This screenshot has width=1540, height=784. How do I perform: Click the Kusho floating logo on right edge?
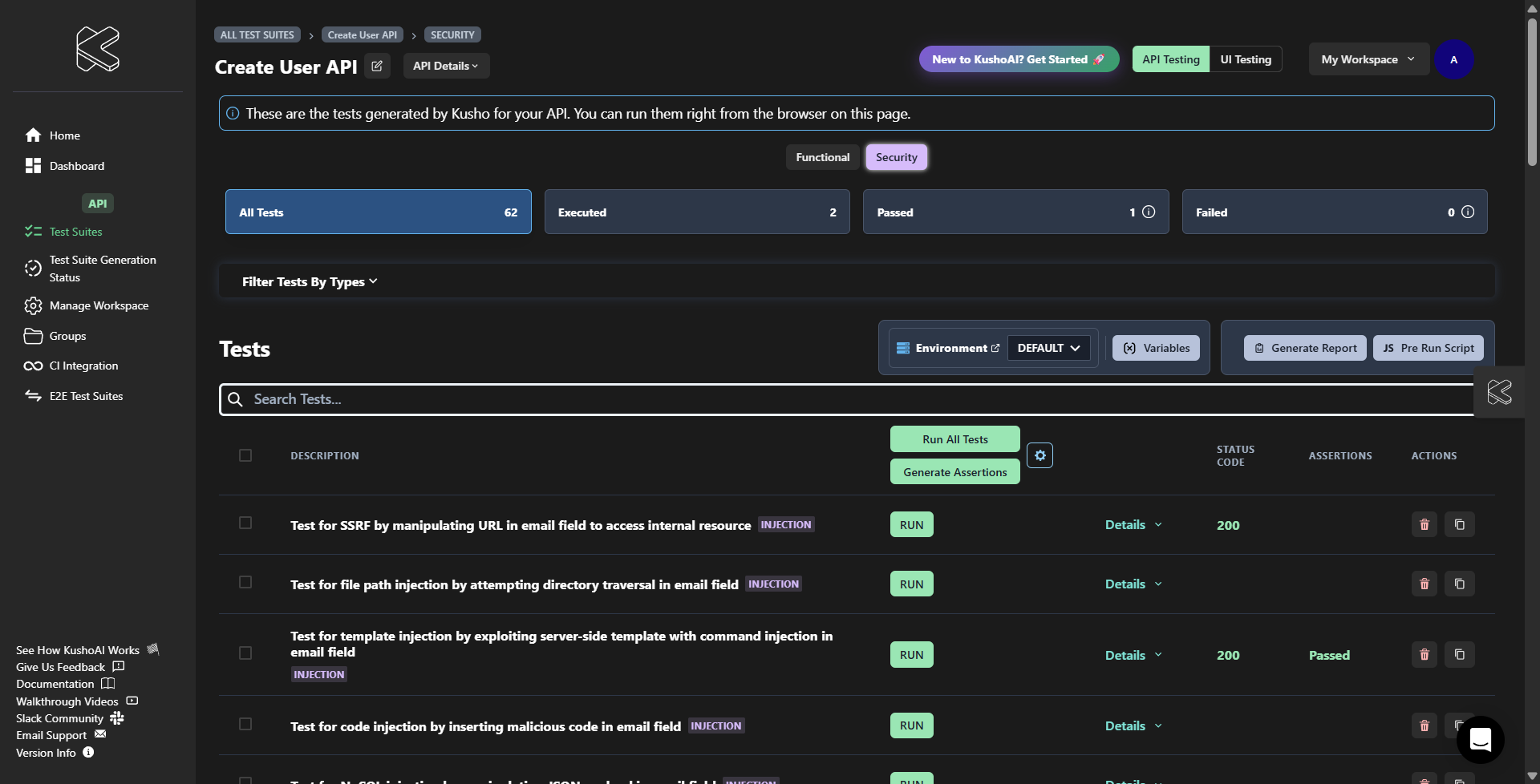click(1499, 392)
